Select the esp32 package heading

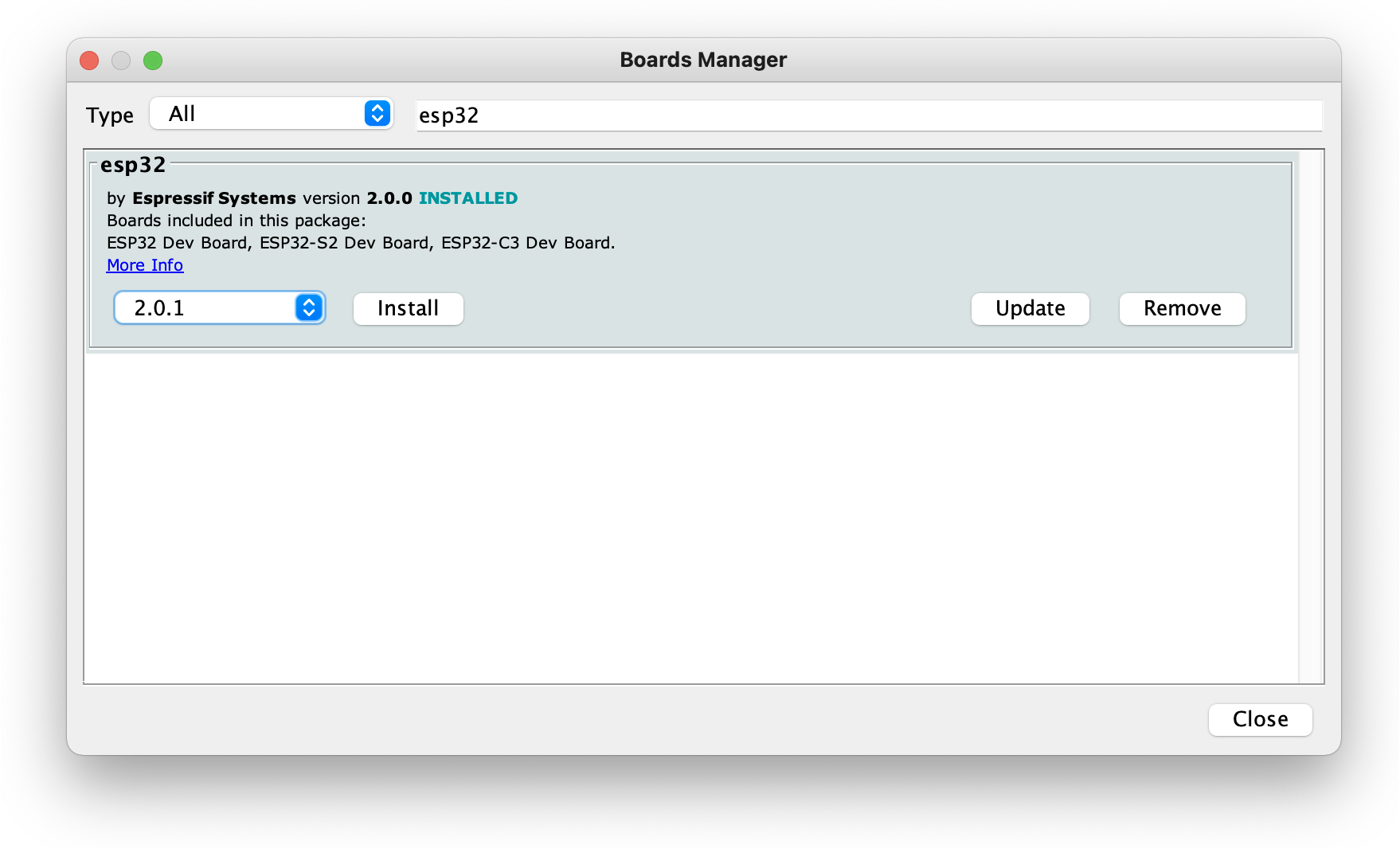coord(133,165)
